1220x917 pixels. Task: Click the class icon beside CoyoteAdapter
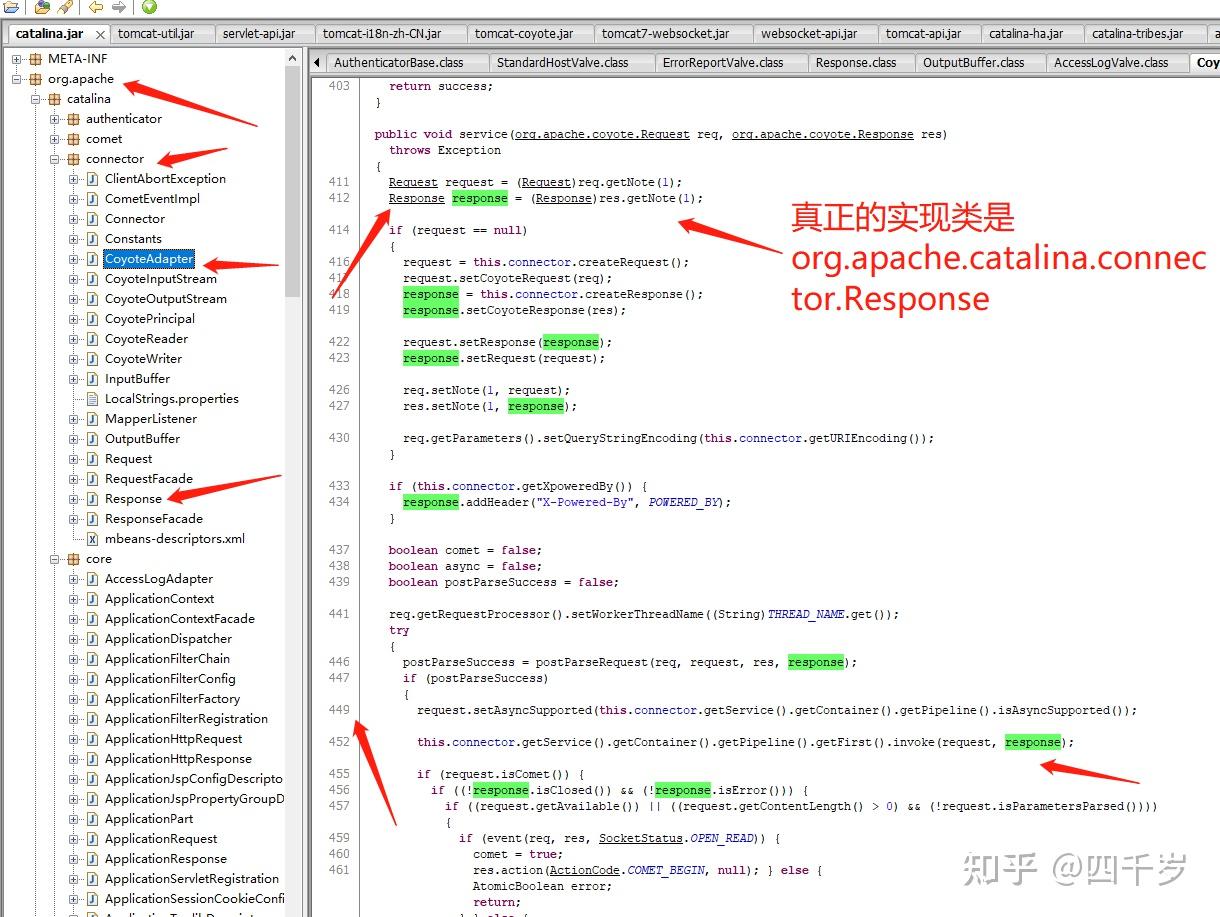point(92,259)
